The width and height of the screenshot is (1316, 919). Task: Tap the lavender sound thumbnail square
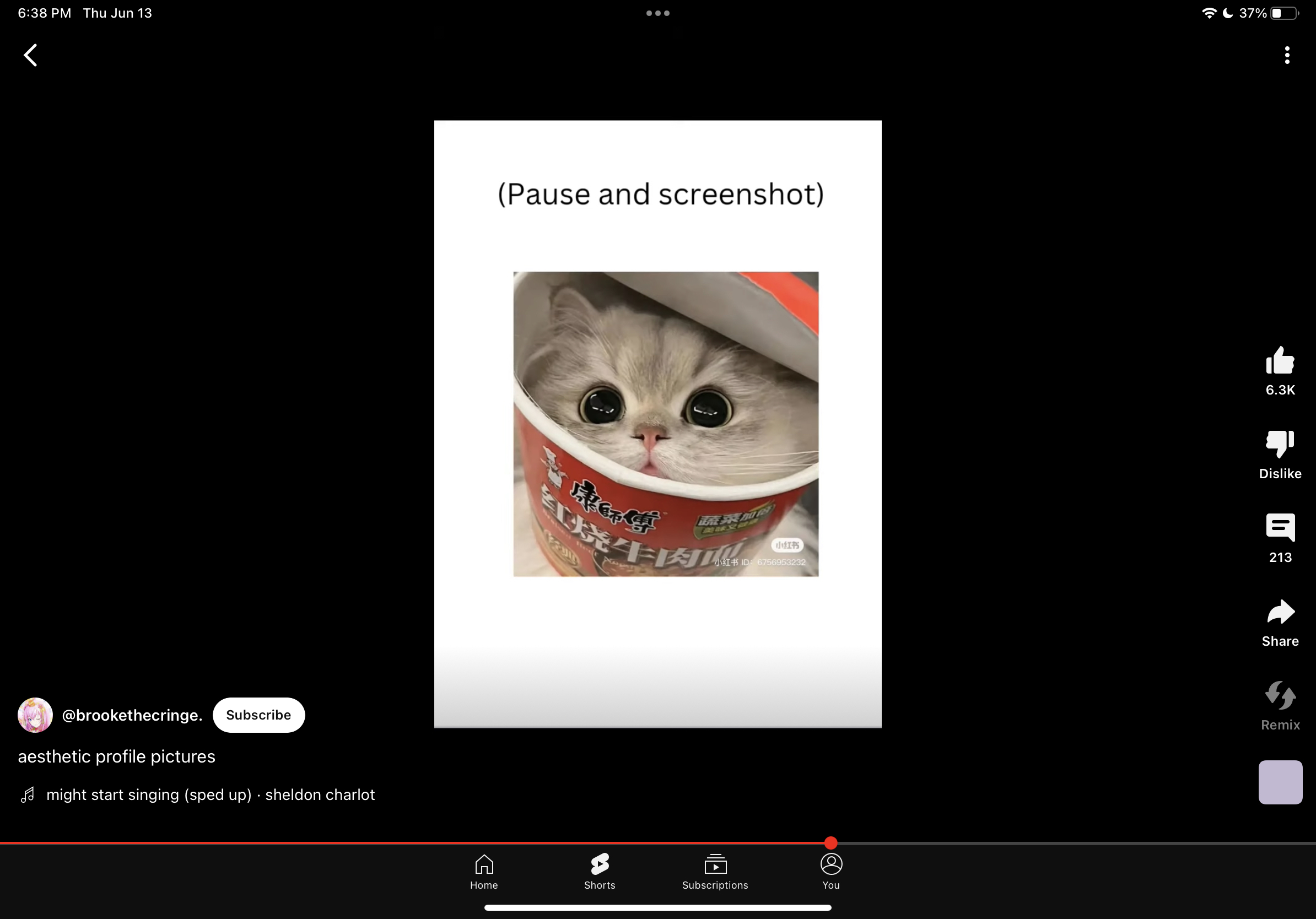click(1280, 782)
